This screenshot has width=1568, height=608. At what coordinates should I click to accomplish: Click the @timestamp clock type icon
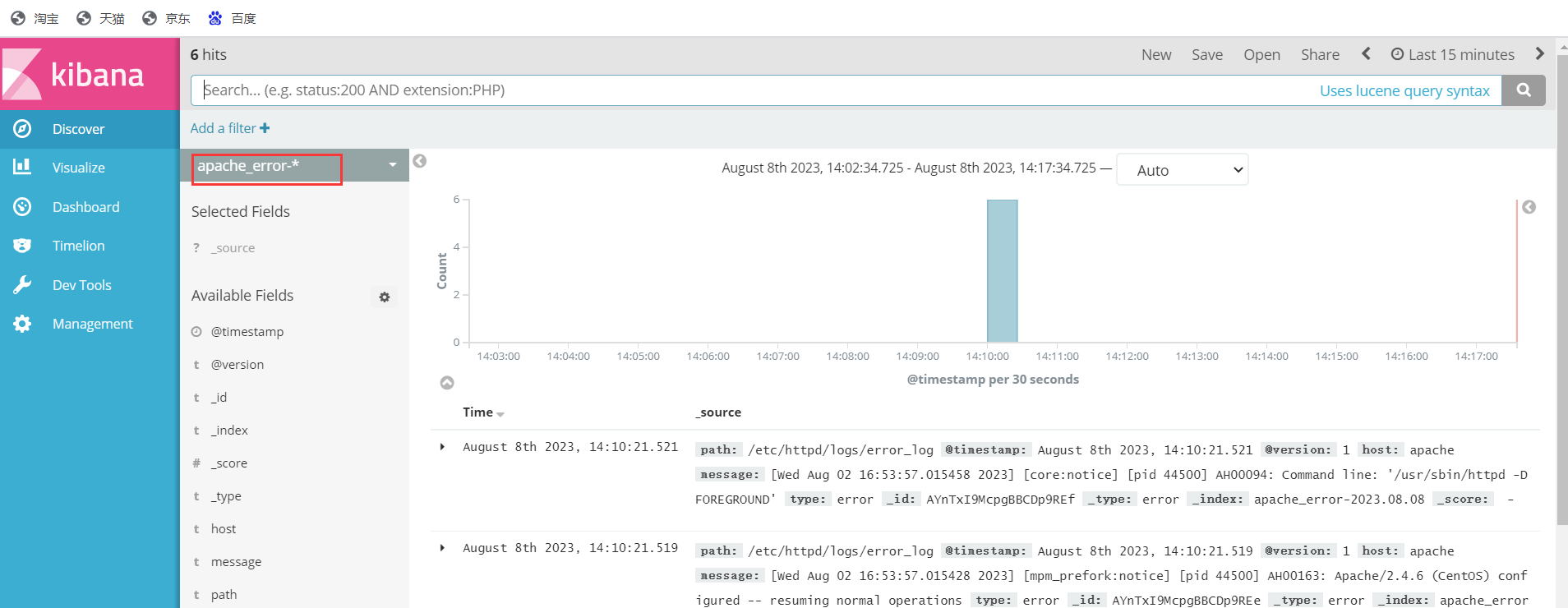point(196,332)
